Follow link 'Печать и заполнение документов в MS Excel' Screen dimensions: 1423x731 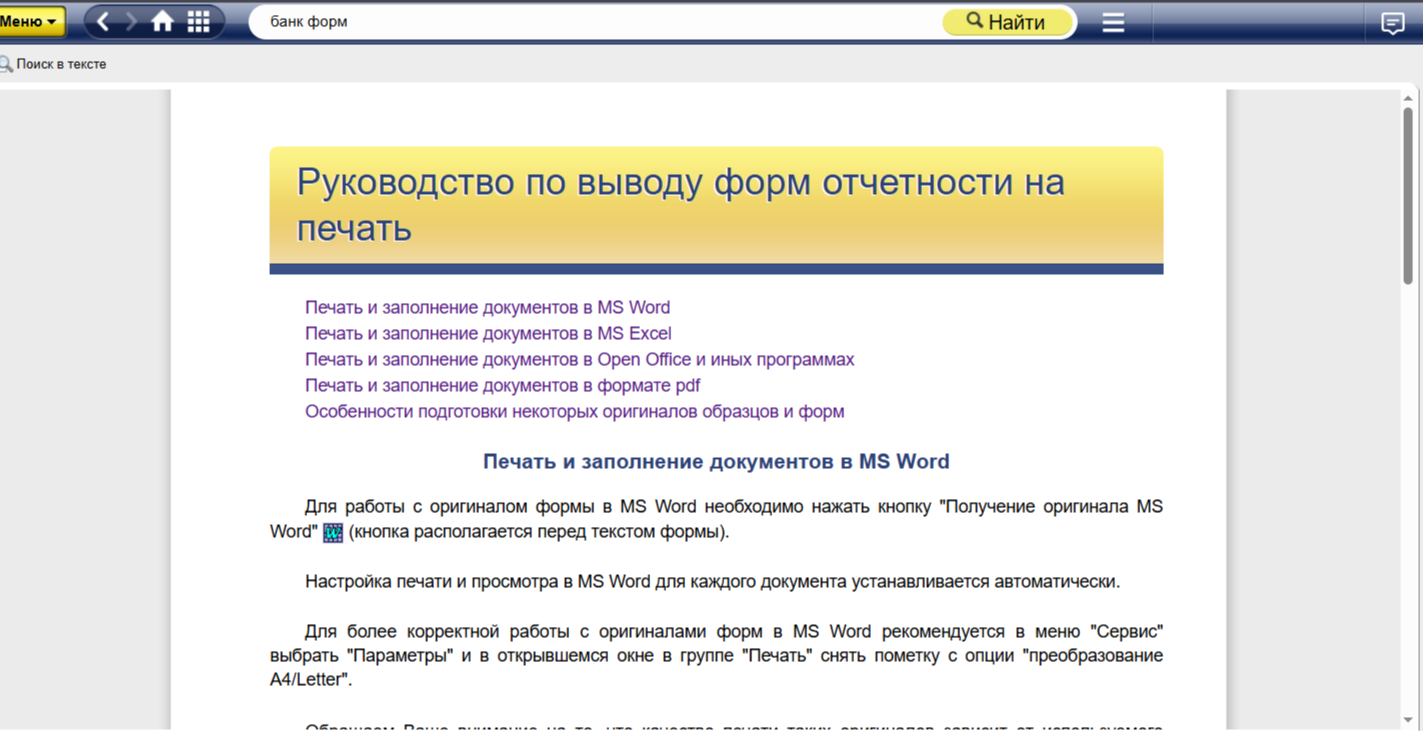click(x=488, y=333)
